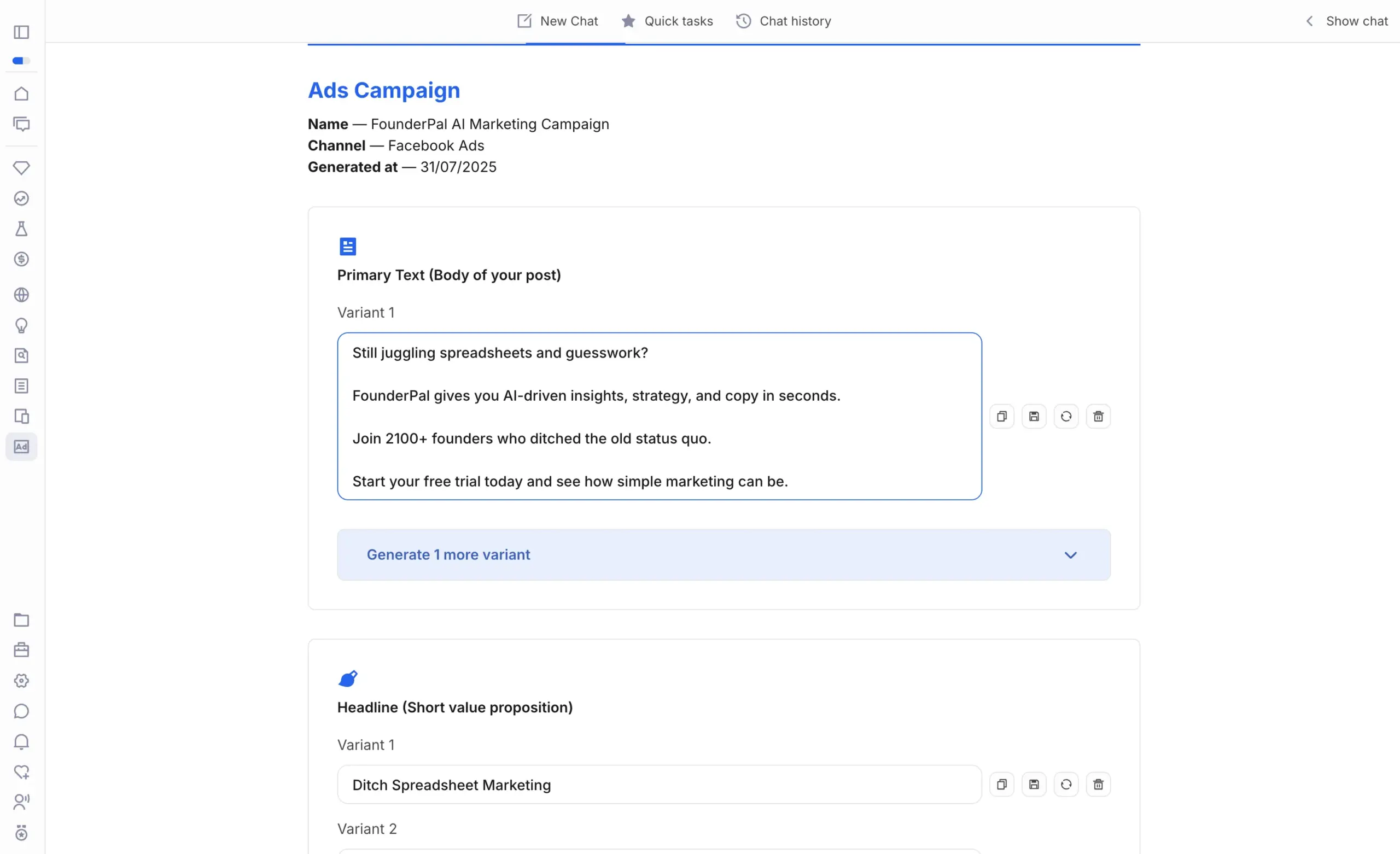This screenshot has height=854, width=1400.
Task: Start a New Chat
Action: [557, 20]
